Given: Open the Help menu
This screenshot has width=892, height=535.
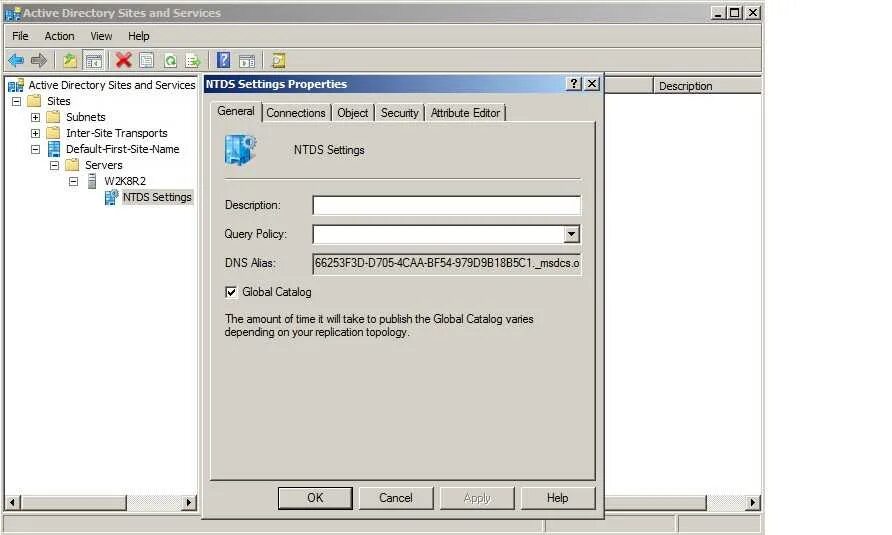Looking at the screenshot, I should (x=138, y=36).
